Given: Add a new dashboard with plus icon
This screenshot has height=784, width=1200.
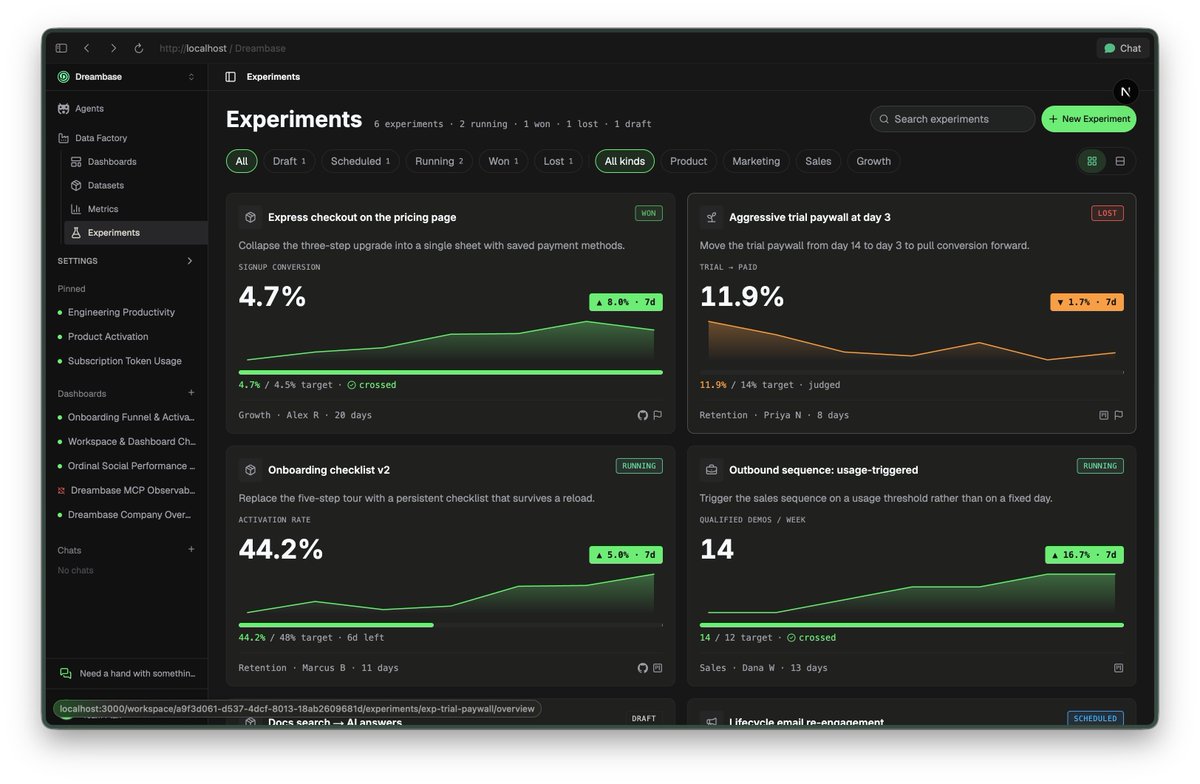Looking at the screenshot, I should click(191, 393).
